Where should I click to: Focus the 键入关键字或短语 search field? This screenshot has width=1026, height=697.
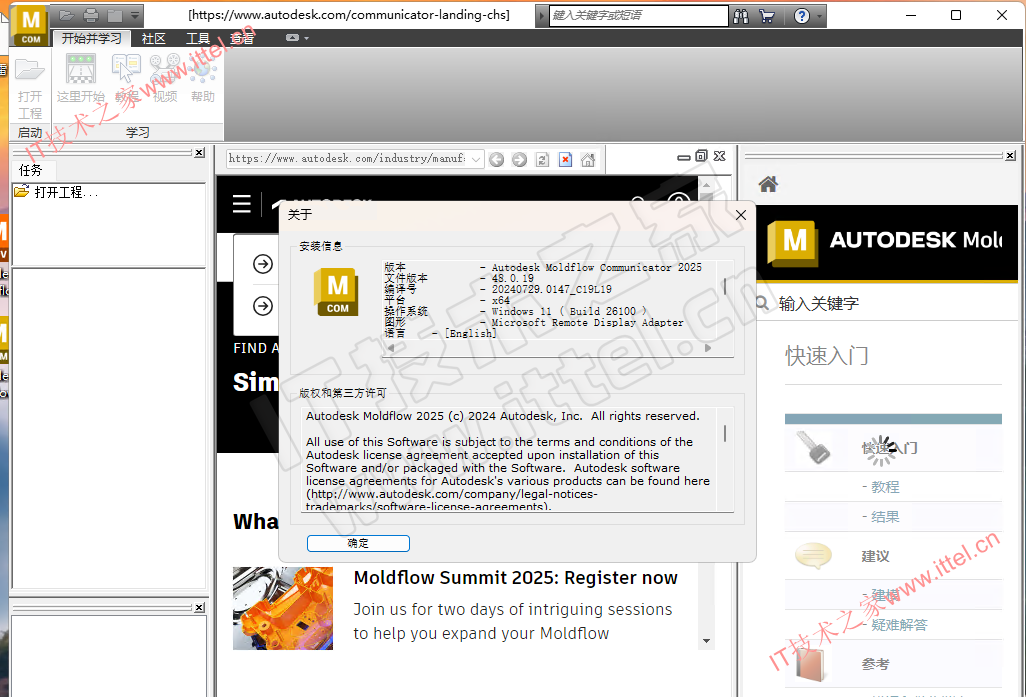point(638,16)
